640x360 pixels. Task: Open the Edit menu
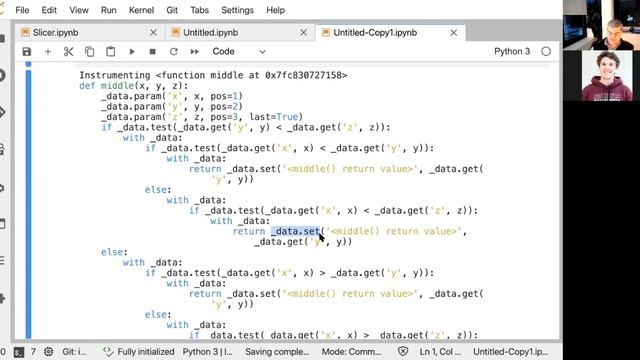pos(49,10)
